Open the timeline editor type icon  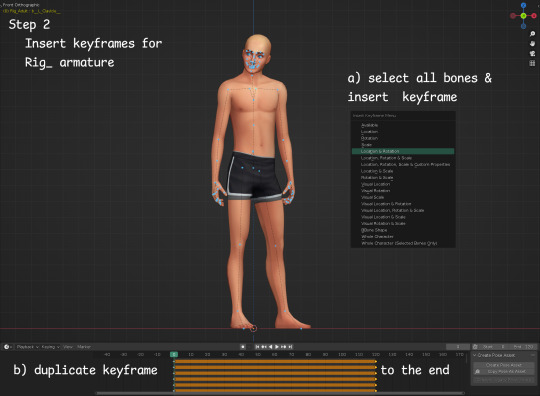(8, 347)
